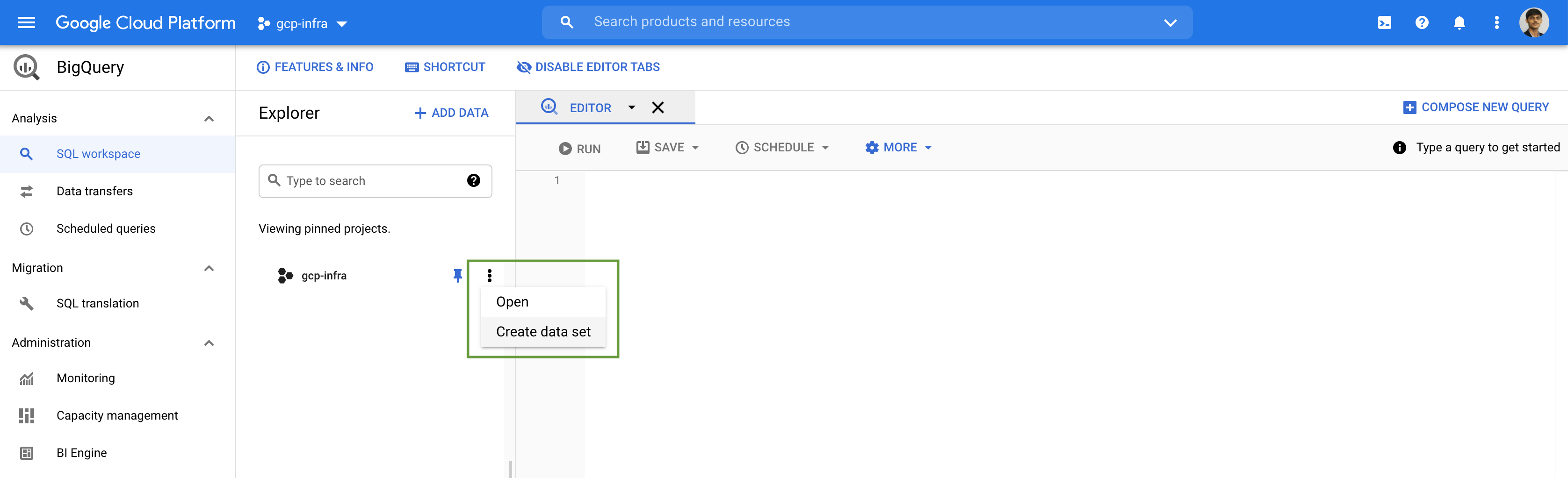This screenshot has width=1568, height=478.
Task: Open Features & Info
Action: pyautogui.click(x=315, y=67)
